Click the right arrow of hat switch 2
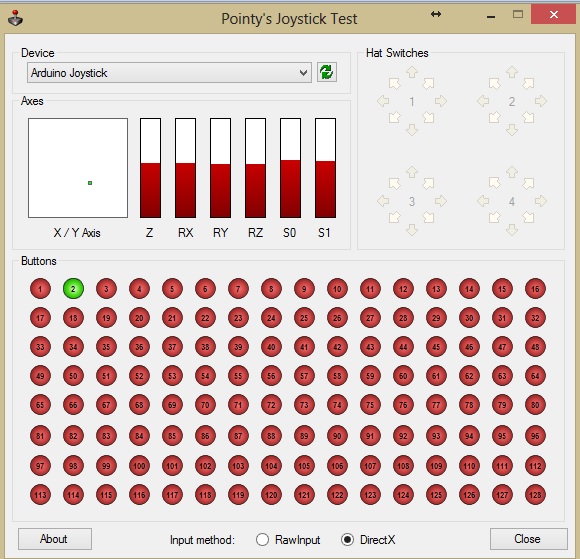 pyautogui.click(x=541, y=101)
